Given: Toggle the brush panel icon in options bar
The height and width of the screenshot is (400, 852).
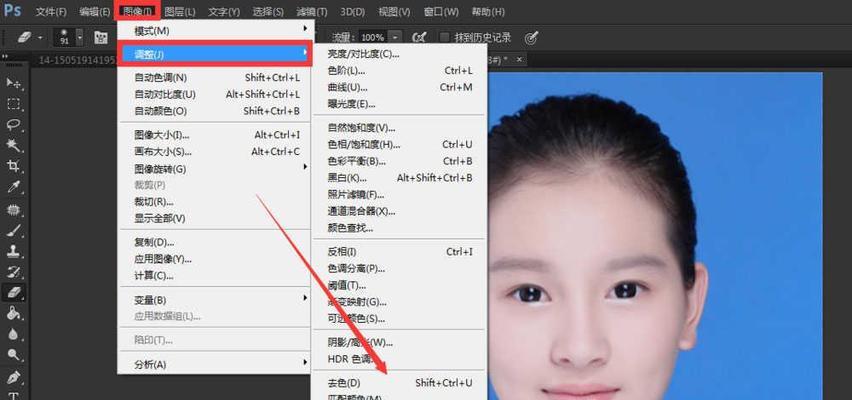Looking at the screenshot, I should coord(101,38).
